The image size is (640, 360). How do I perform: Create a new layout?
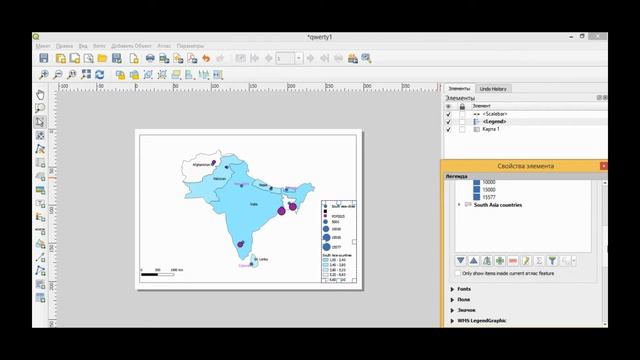(60, 58)
